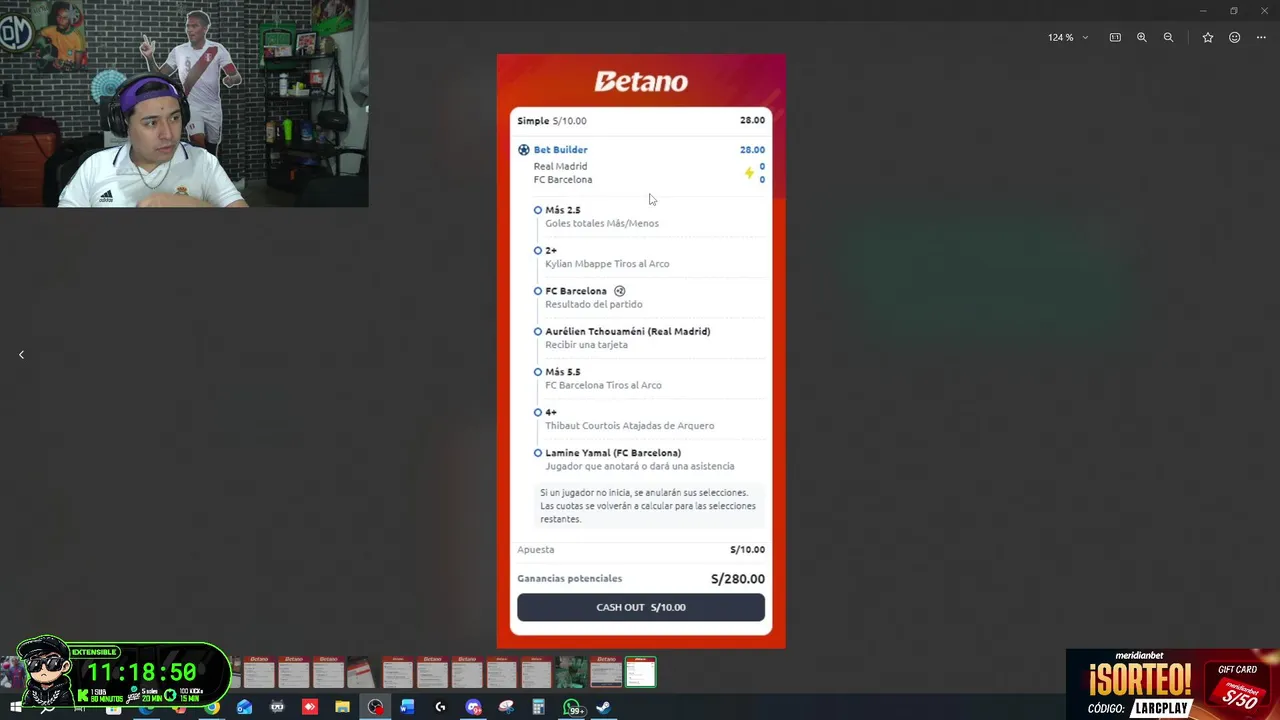1280x720 pixels.
Task: Select the 4+ Courtois saves bullet
Action: click(538, 412)
